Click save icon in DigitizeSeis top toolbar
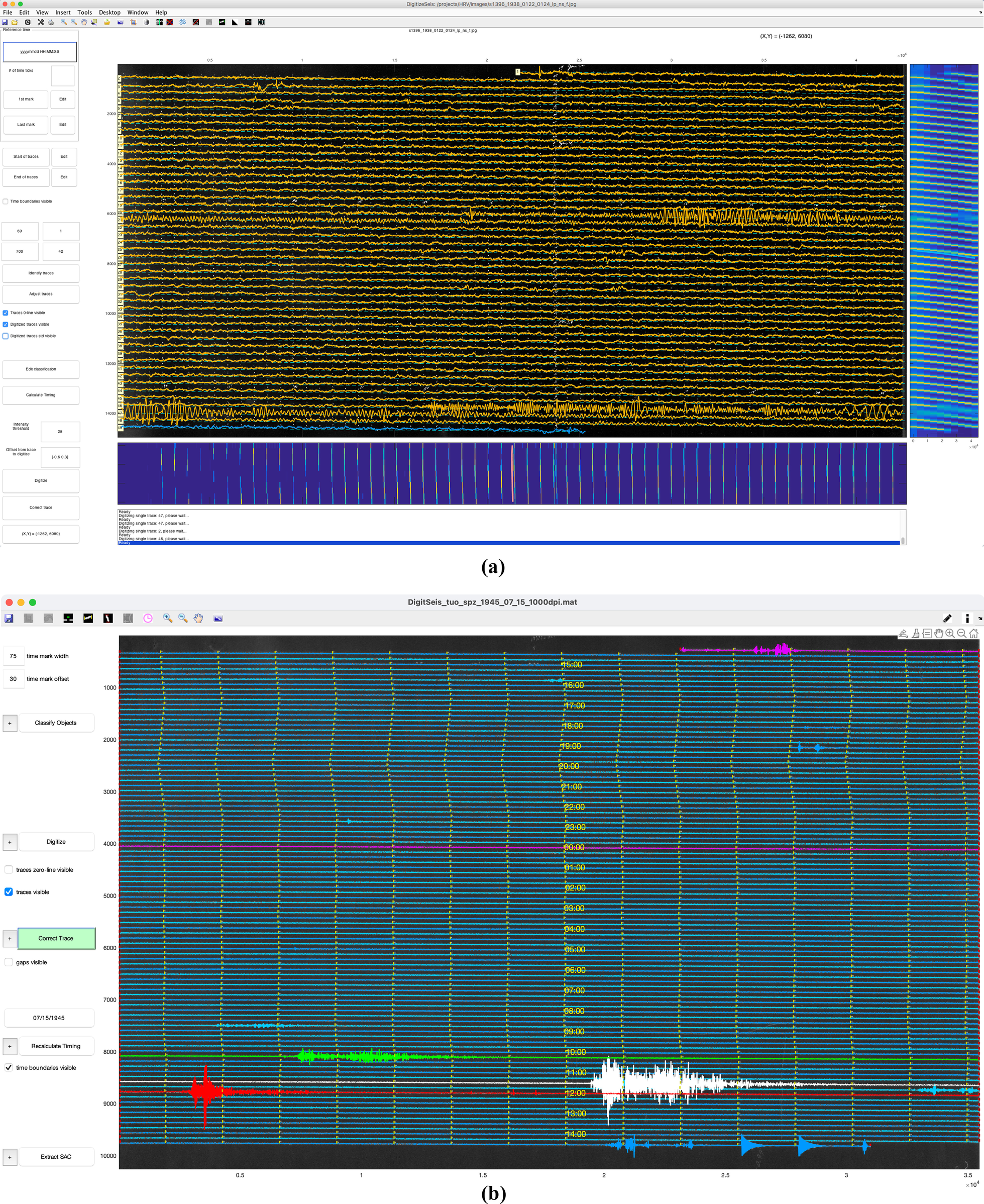The width and height of the screenshot is (984, 1204). (5, 23)
